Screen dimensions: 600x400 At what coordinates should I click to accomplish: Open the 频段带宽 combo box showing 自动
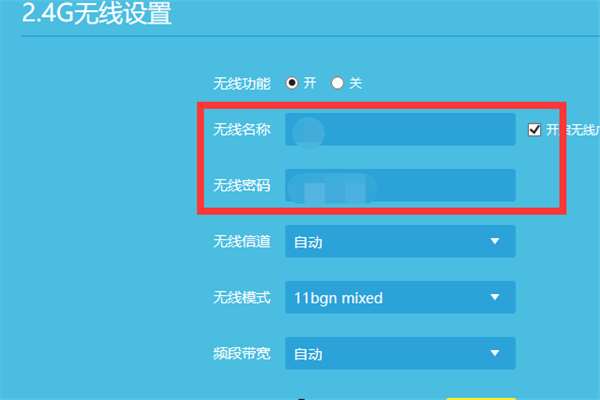[x=400, y=353]
